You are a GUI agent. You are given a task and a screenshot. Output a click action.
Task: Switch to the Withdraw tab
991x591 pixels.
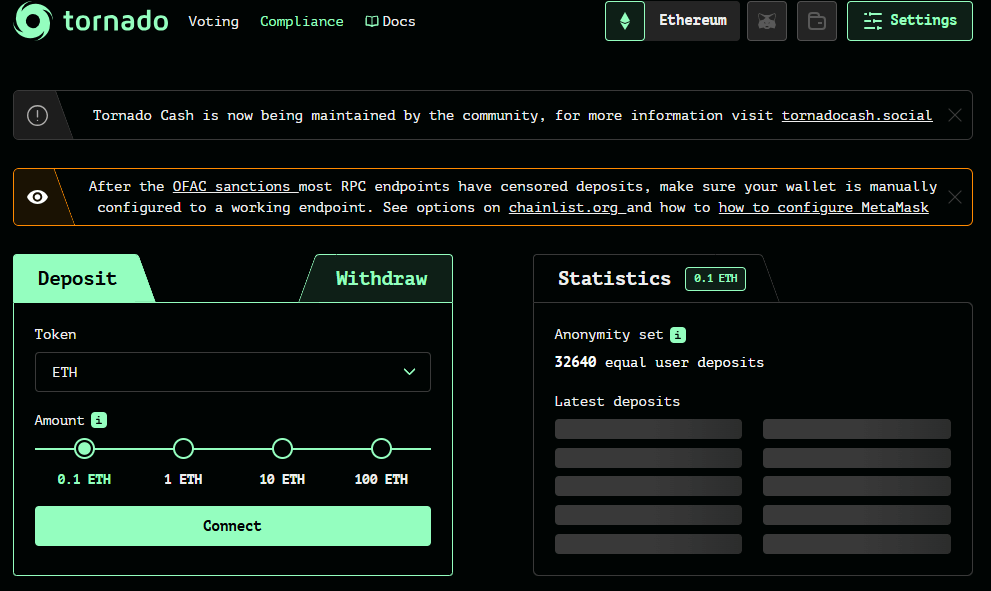click(381, 278)
